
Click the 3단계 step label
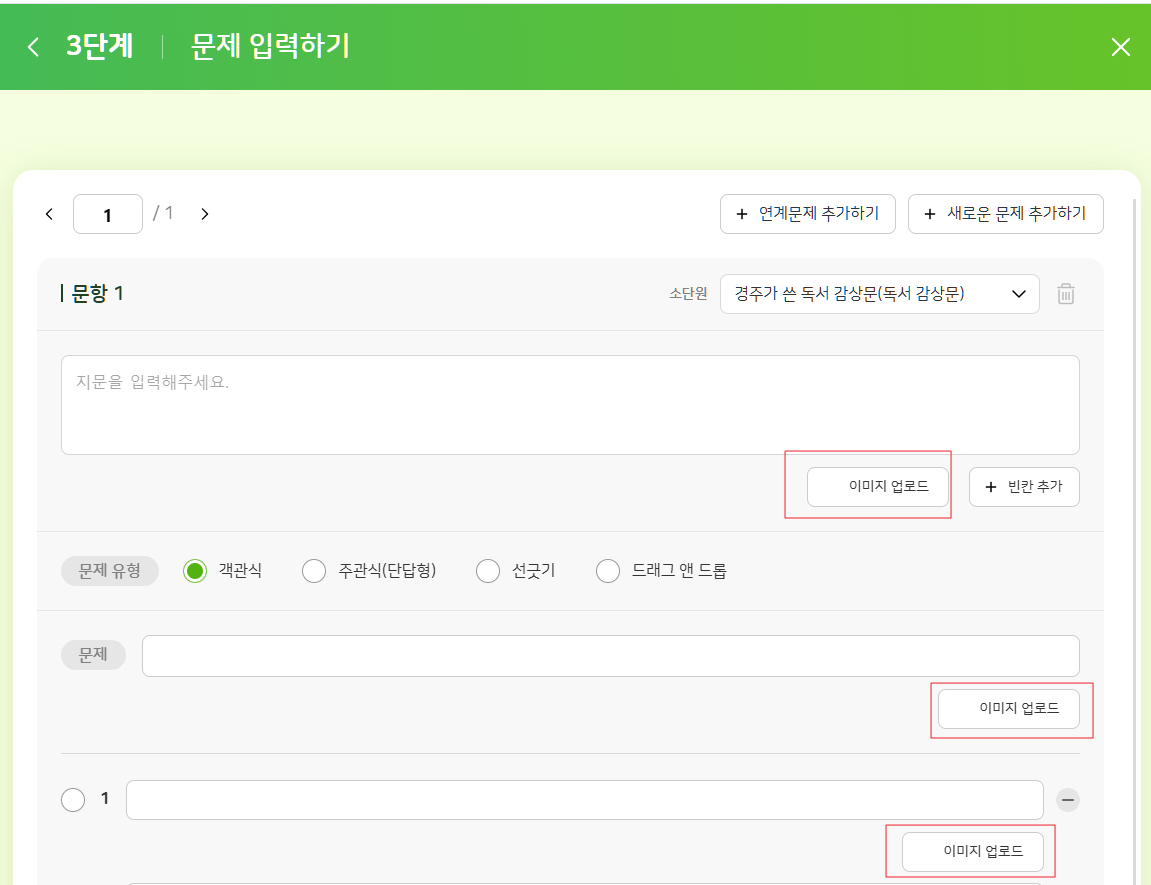point(99,46)
